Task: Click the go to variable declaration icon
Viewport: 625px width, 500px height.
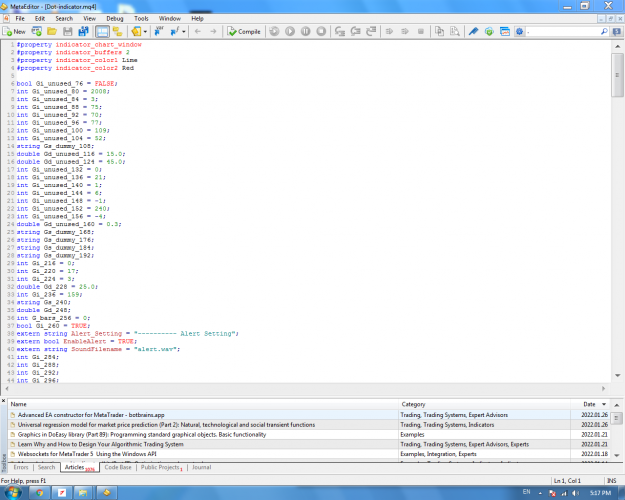Action: (159, 31)
